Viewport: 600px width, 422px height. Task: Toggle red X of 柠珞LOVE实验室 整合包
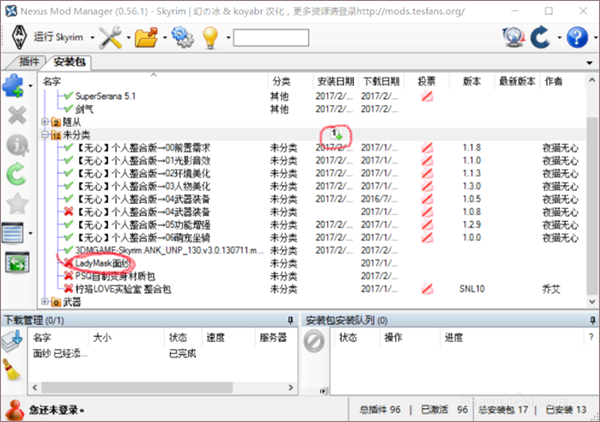(x=69, y=288)
